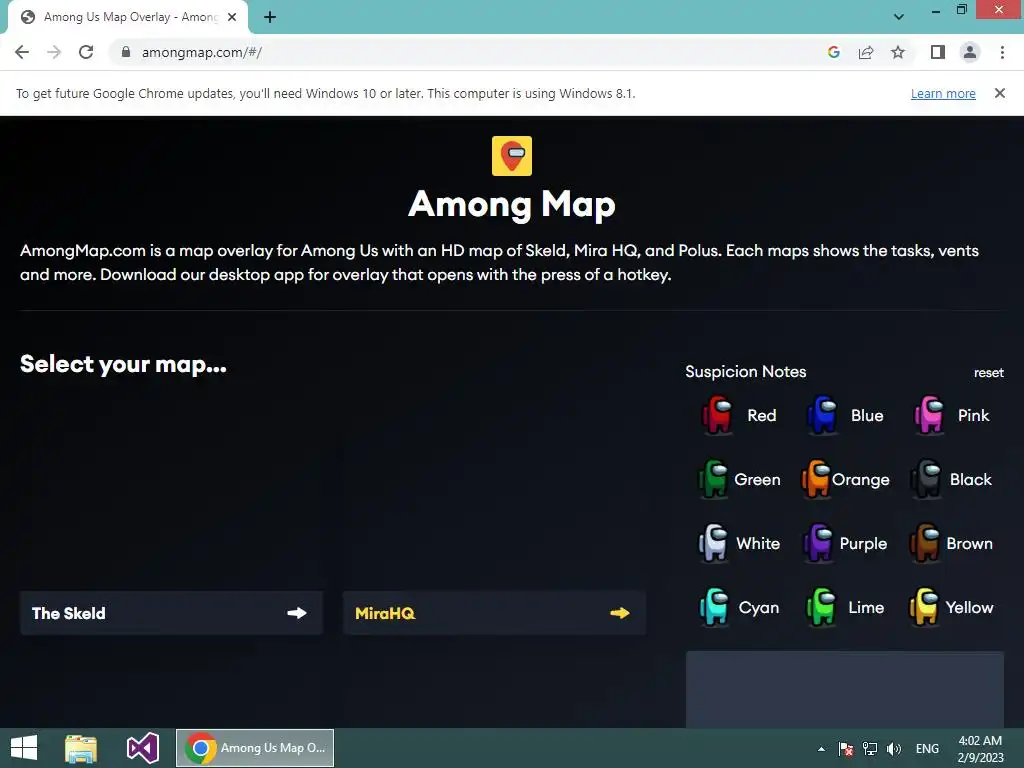Mark the Red crewmate as suspicious

pyautogui.click(x=717, y=415)
